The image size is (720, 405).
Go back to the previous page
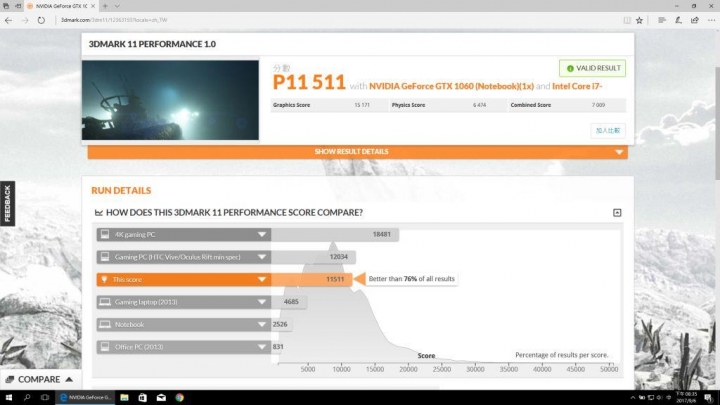8,20
